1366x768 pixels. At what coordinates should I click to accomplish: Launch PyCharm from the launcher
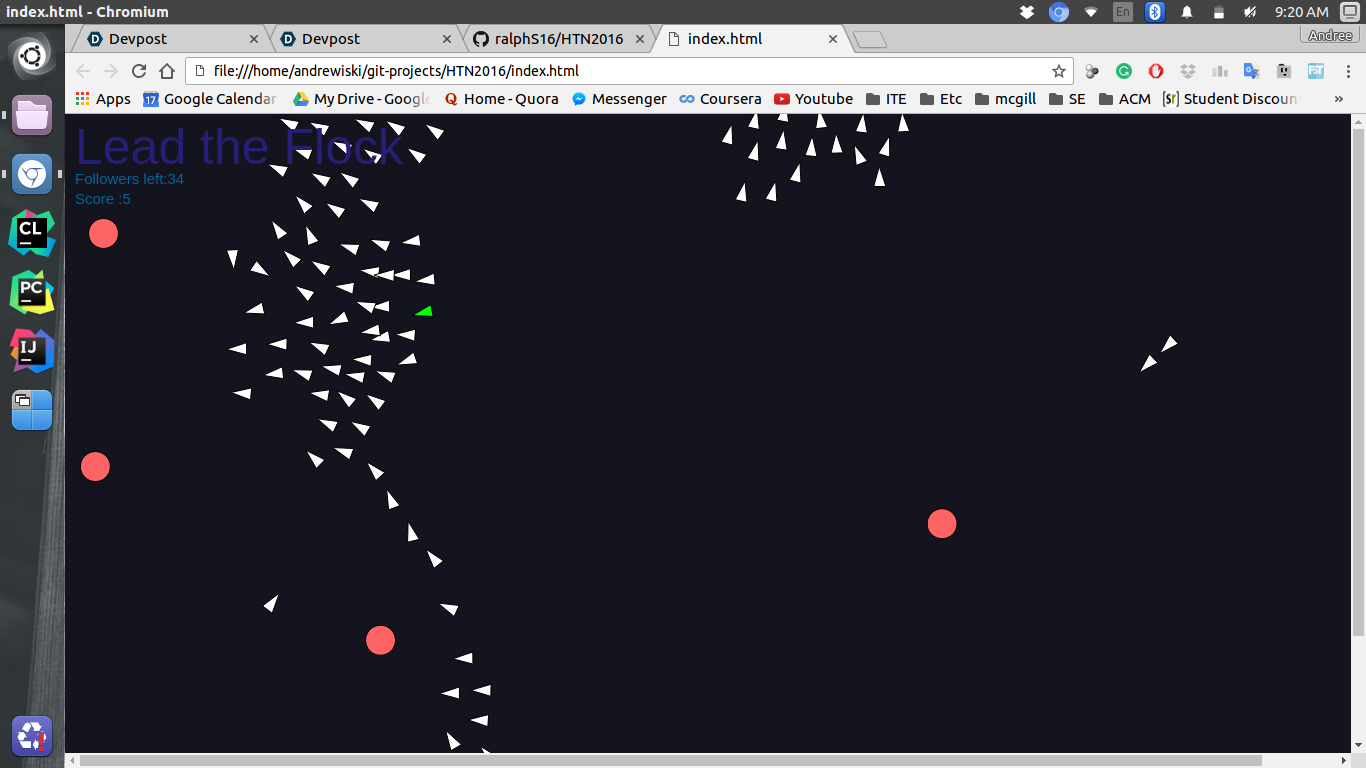(32, 292)
